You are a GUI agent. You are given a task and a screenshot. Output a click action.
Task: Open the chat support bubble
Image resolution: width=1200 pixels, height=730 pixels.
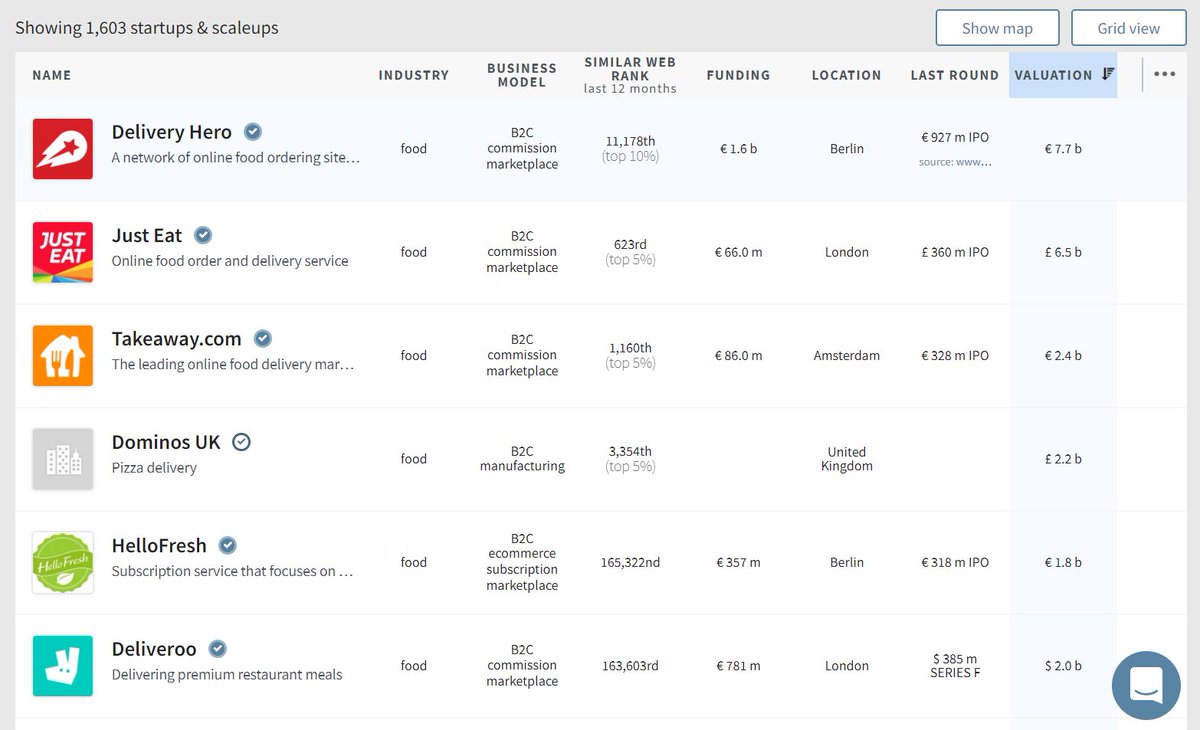(1146, 685)
